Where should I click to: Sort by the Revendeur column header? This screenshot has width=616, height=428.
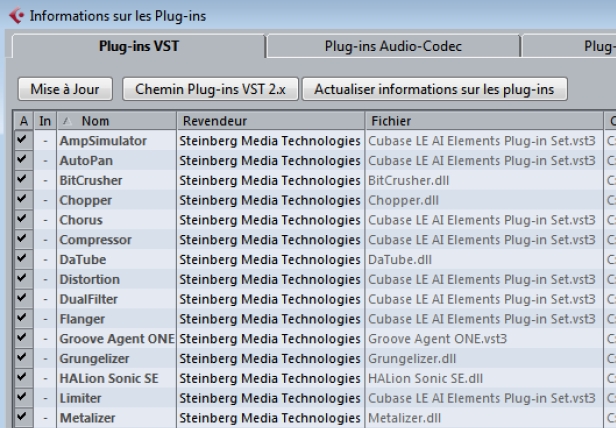(271, 121)
